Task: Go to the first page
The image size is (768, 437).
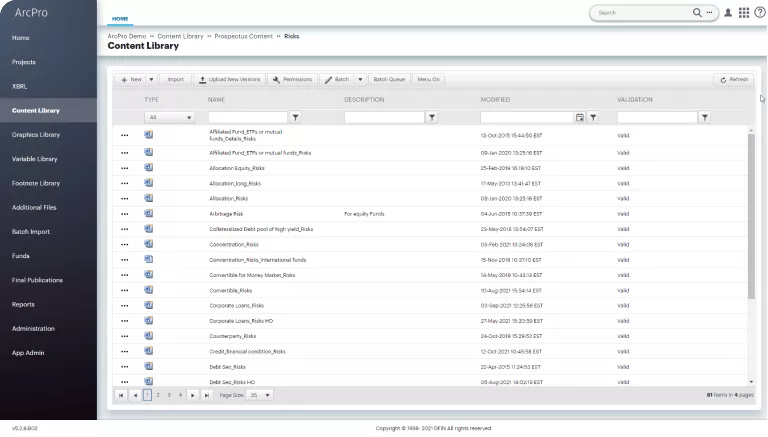Action: click(x=120, y=395)
